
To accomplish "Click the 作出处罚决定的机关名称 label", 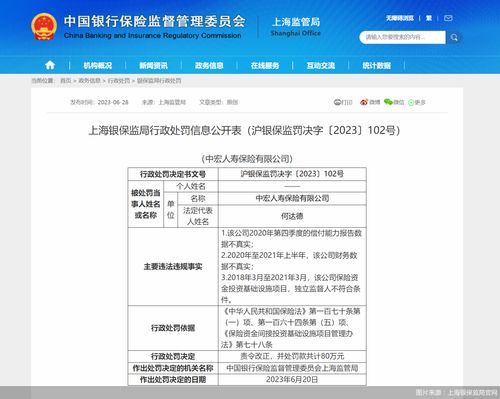I will (x=173, y=368).
